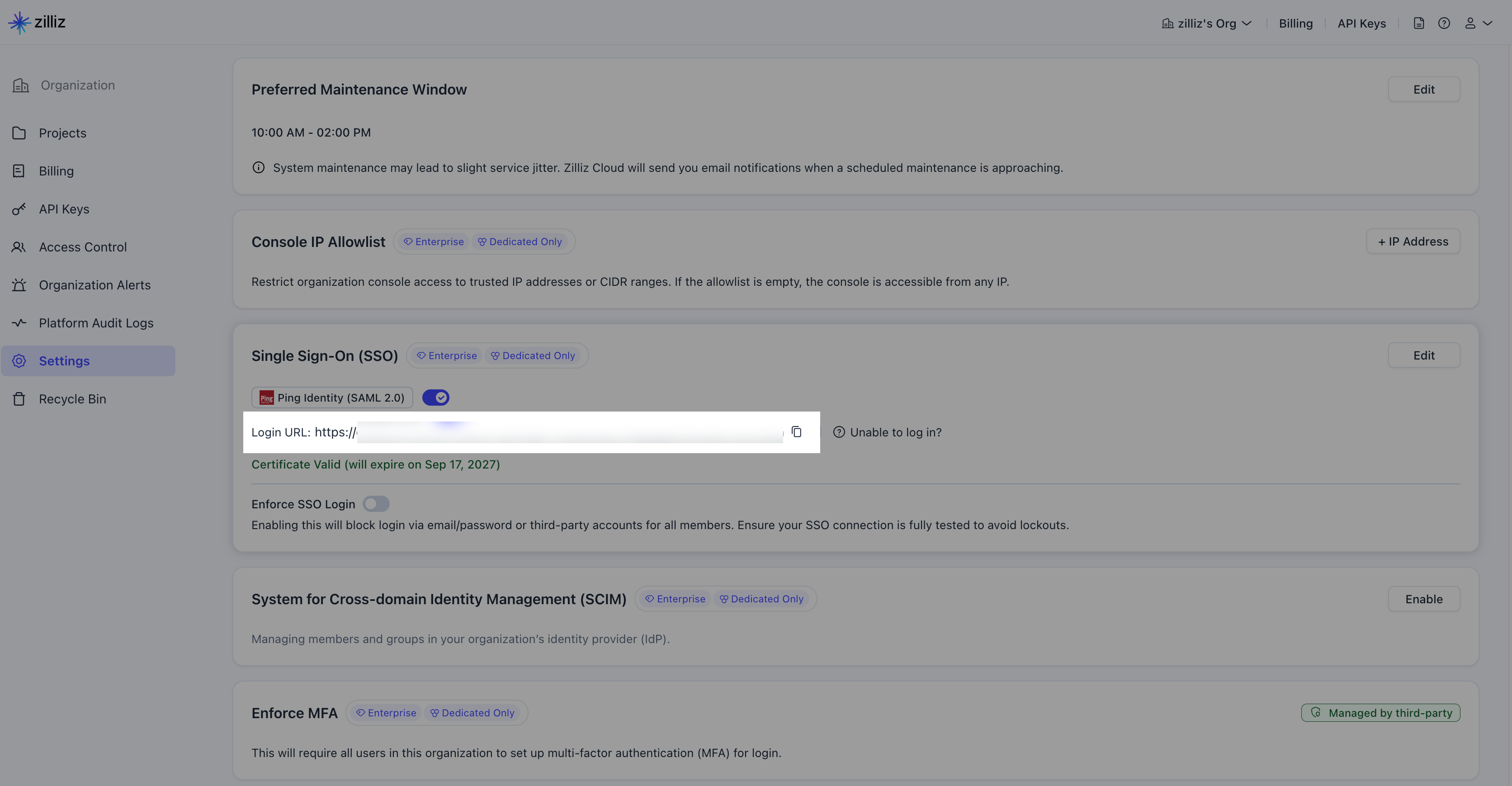The image size is (1512, 786).
Task: Click the Managed by third-party badge
Action: pyautogui.click(x=1380, y=713)
